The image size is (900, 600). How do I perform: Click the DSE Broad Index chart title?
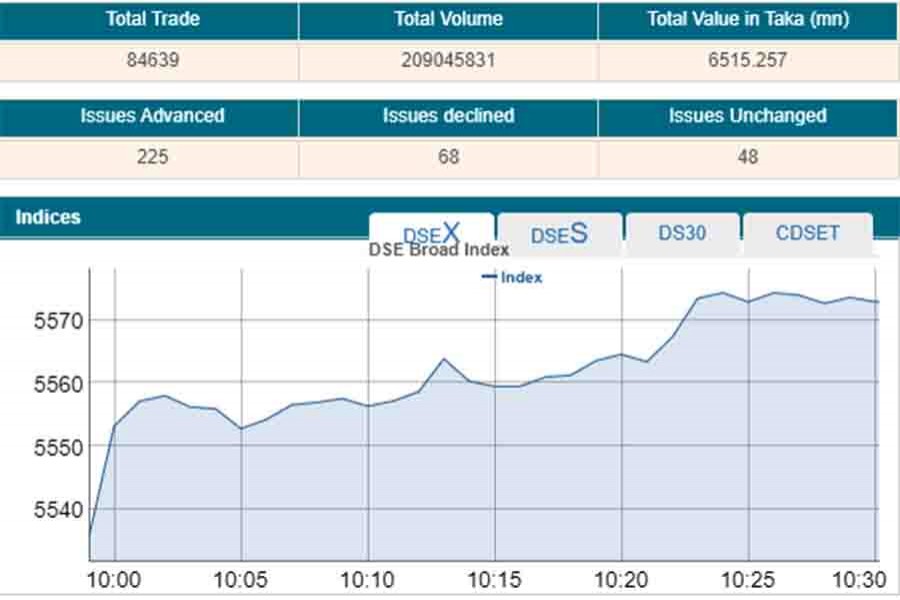pos(439,250)
